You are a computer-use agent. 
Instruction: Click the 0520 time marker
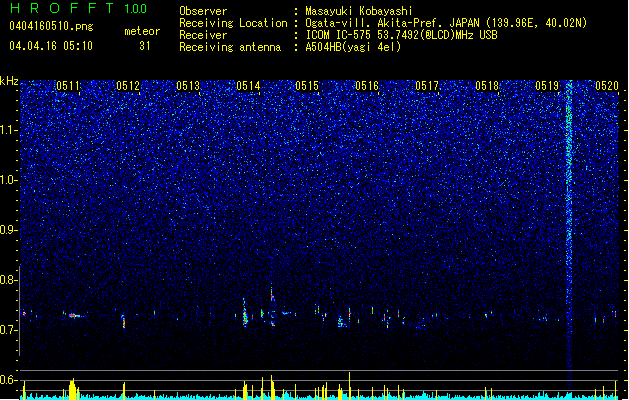coord(607,86)
